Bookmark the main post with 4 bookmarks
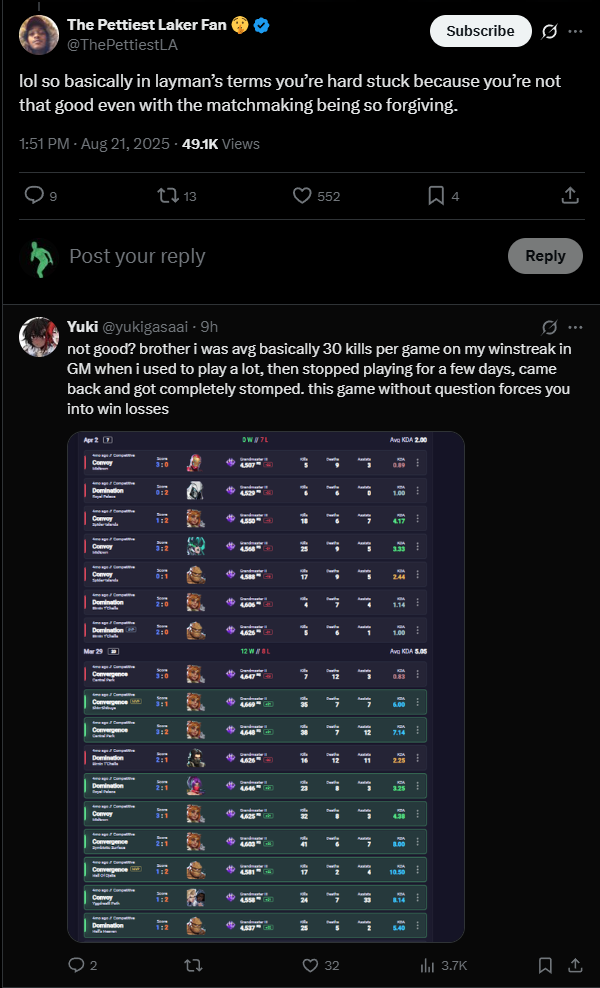The image size is (600, 988). pos(436,196)
